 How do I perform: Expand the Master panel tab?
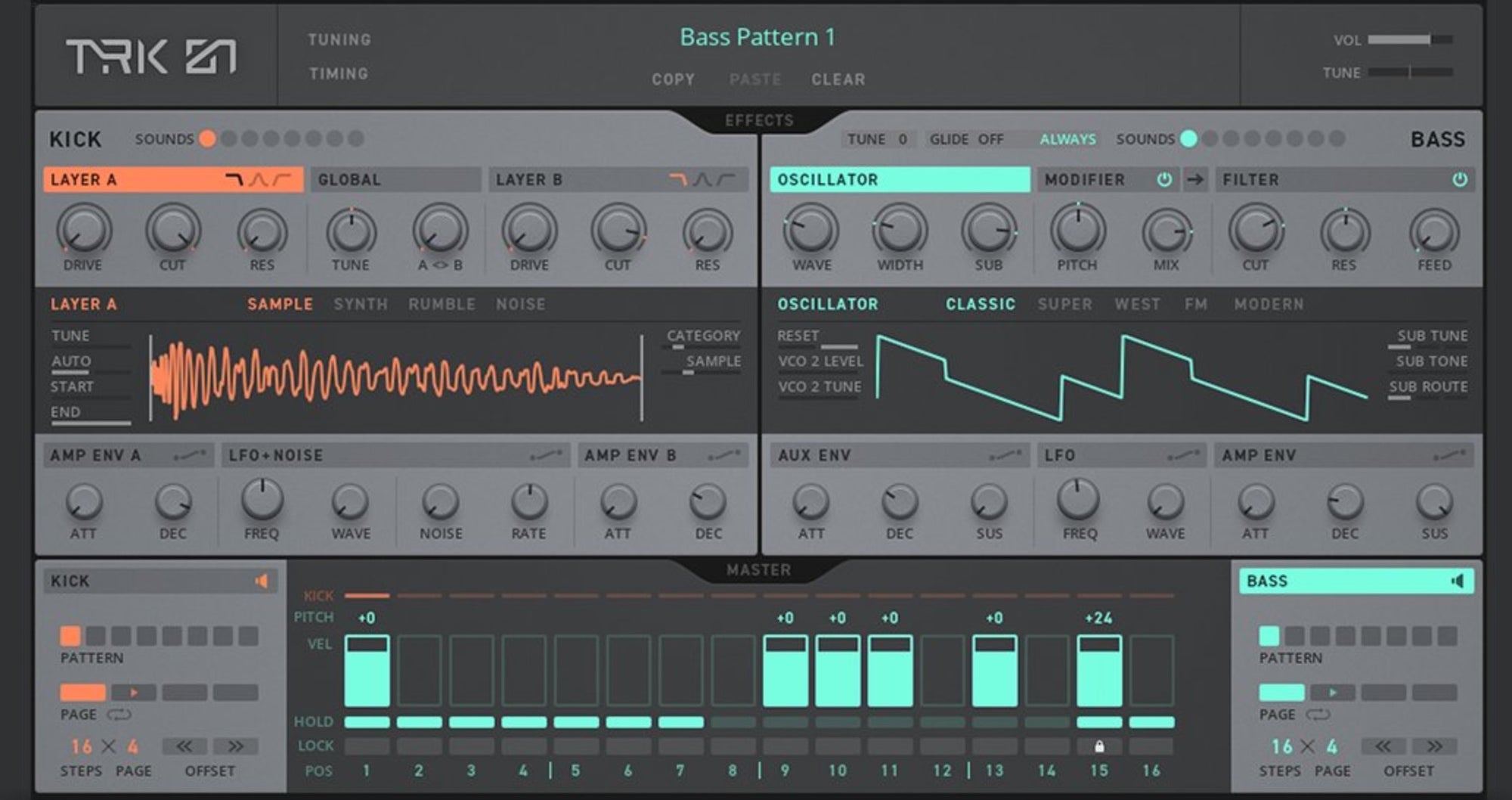[758, 570]
